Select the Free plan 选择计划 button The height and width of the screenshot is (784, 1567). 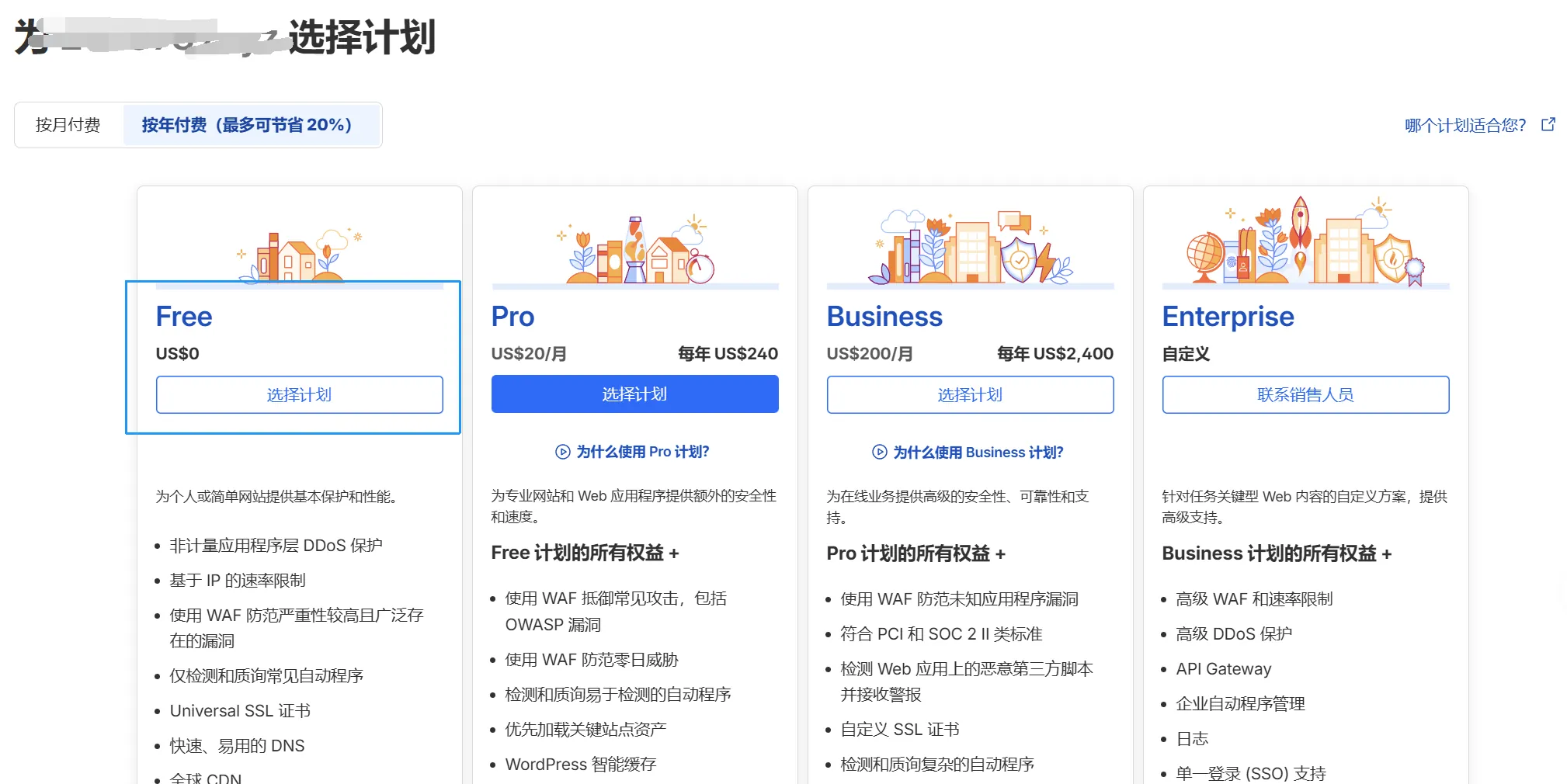pyautogui.click(x=299, y=395)
